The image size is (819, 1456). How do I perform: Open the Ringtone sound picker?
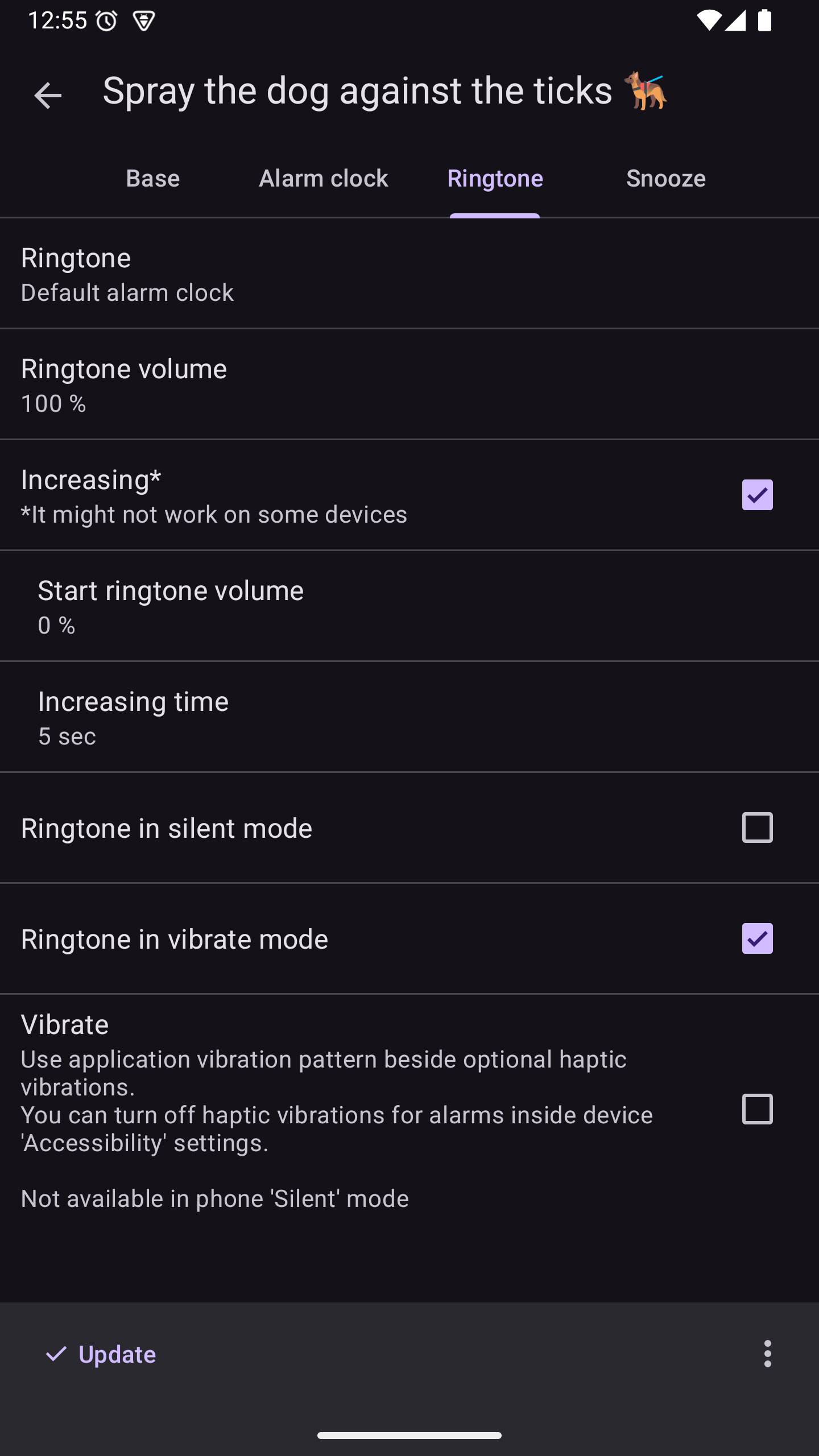409,274
